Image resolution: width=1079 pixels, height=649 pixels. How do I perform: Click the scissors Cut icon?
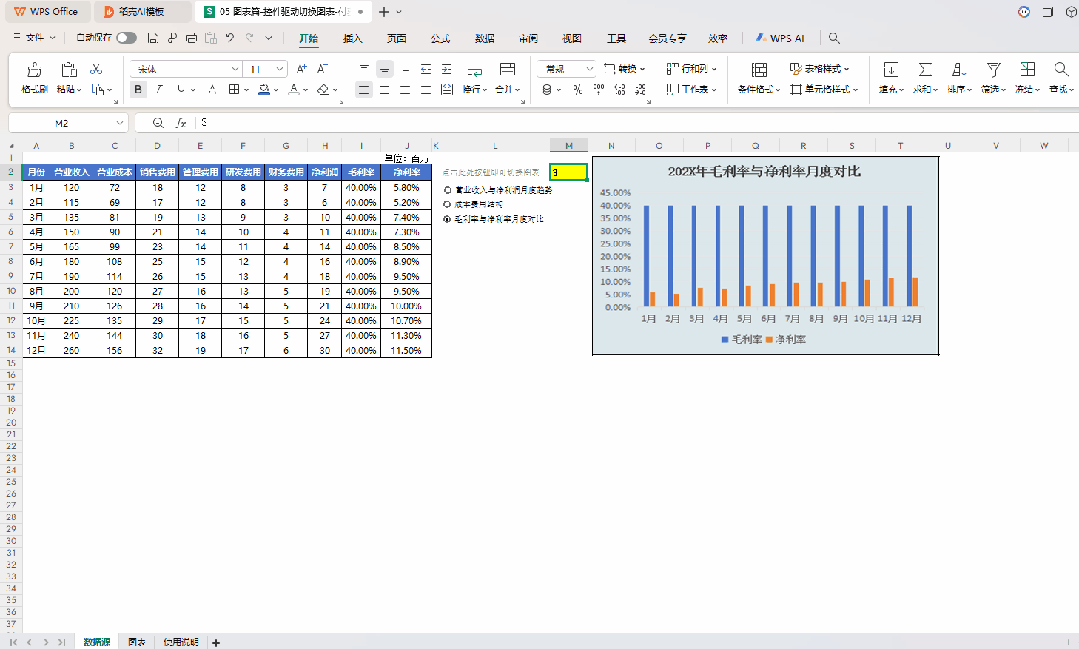pos(96,69)
